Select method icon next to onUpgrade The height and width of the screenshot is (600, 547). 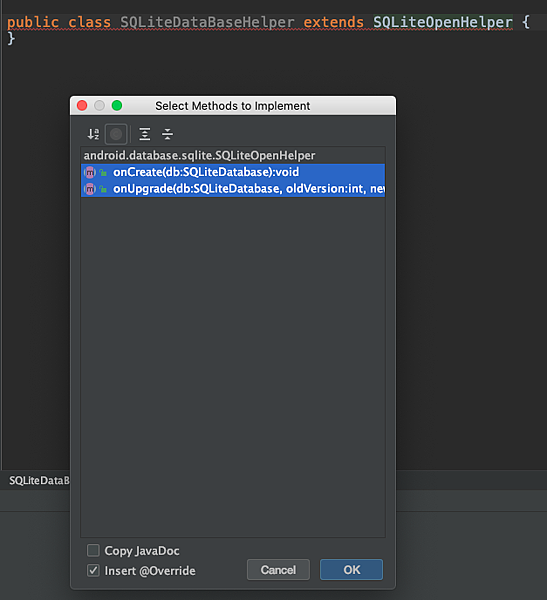coord(90,189)
